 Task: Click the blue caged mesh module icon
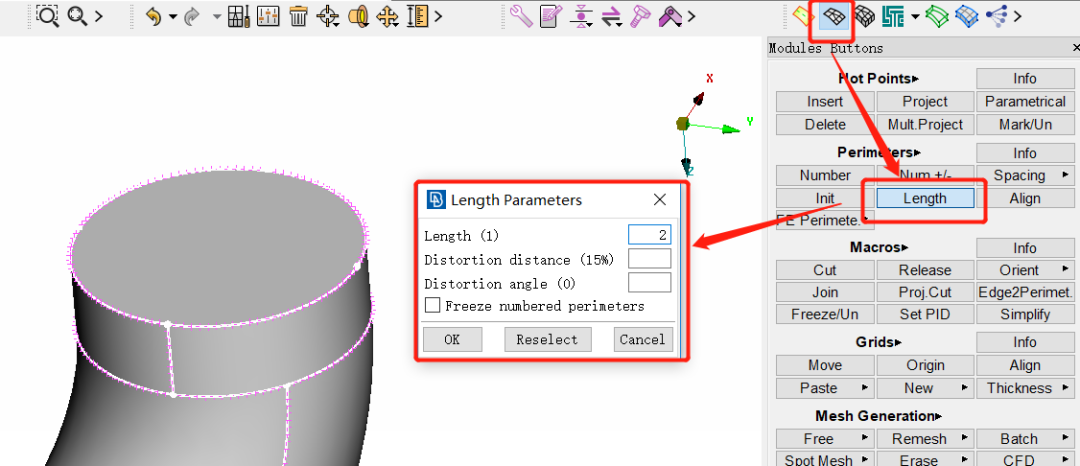966,15
